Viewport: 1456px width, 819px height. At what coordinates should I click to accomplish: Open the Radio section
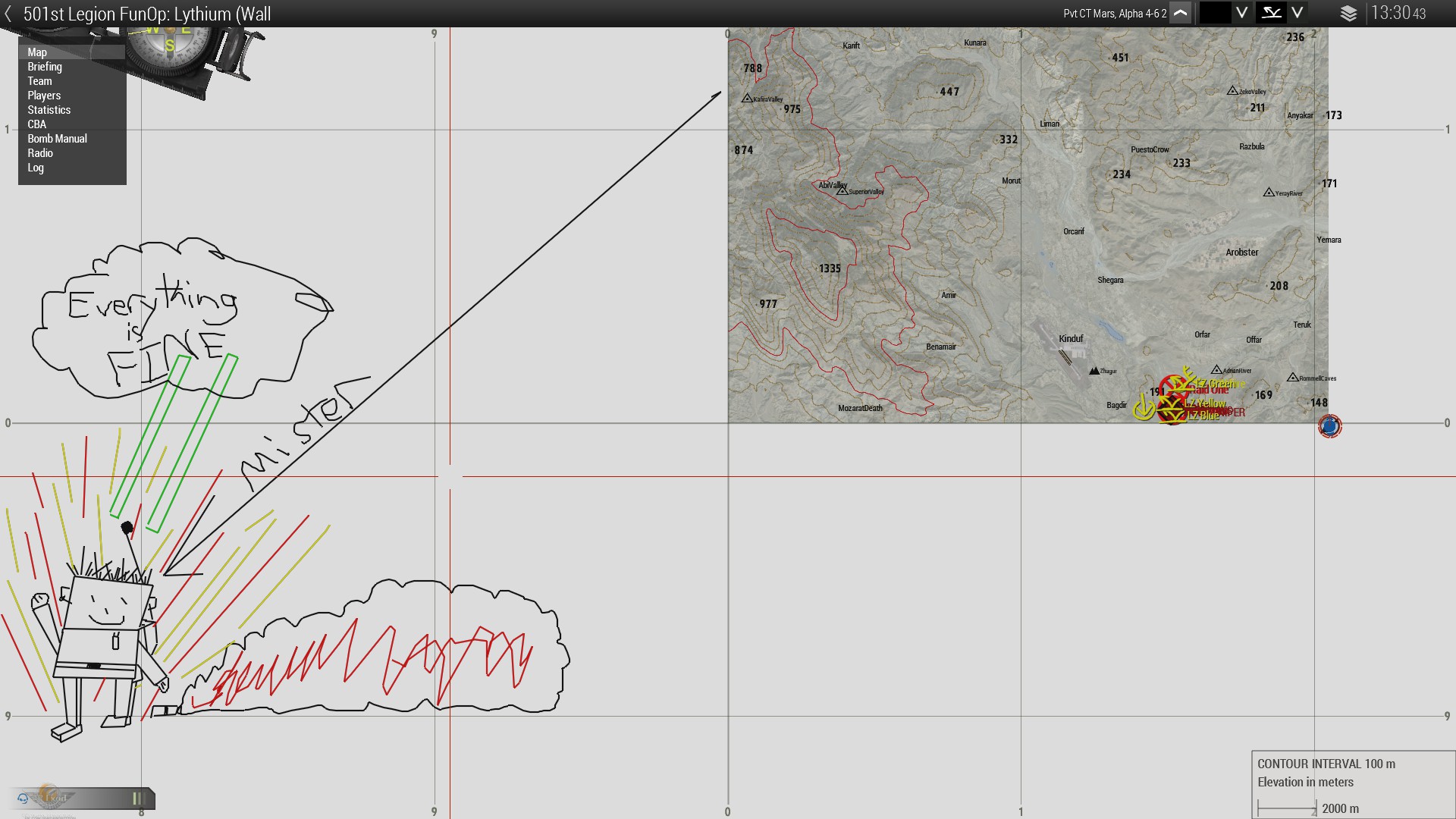click(40, 153)
